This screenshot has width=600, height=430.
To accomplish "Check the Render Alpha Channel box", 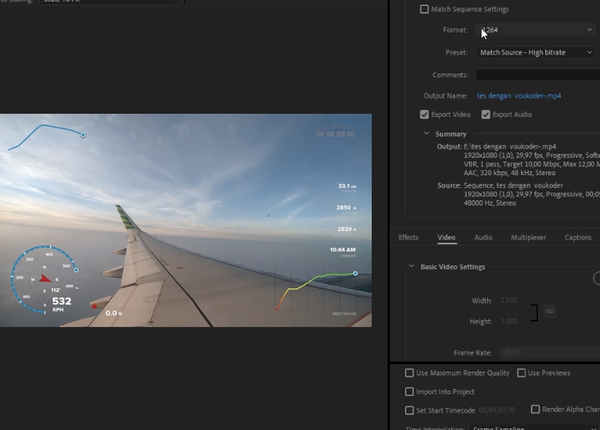I will pos(534,409).
